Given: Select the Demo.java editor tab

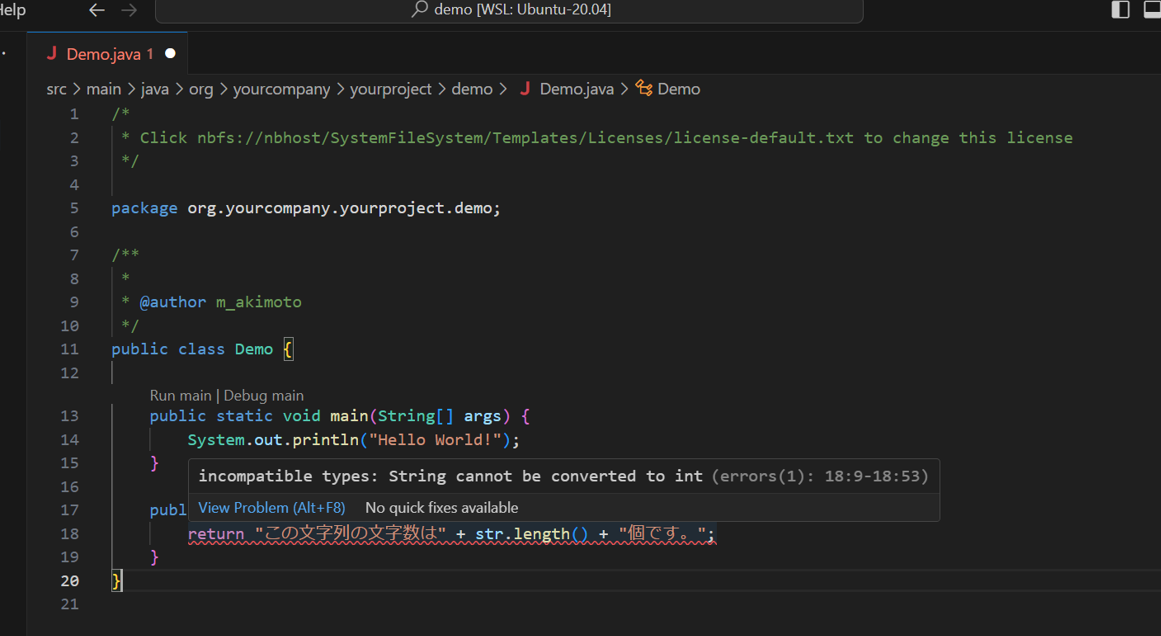Looking at the screenshot, I should tap(107, 53).
